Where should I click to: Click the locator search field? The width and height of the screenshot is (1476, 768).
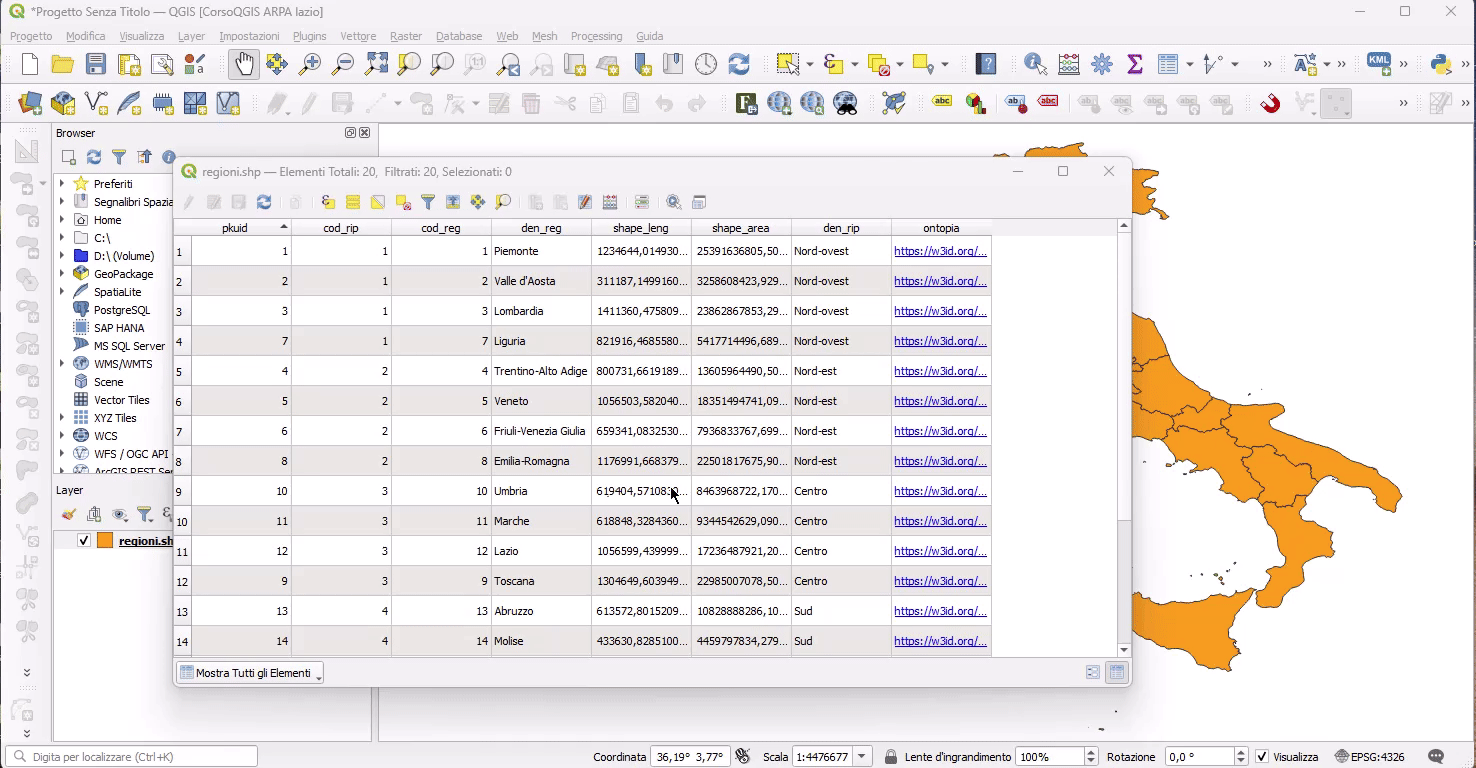132,757
